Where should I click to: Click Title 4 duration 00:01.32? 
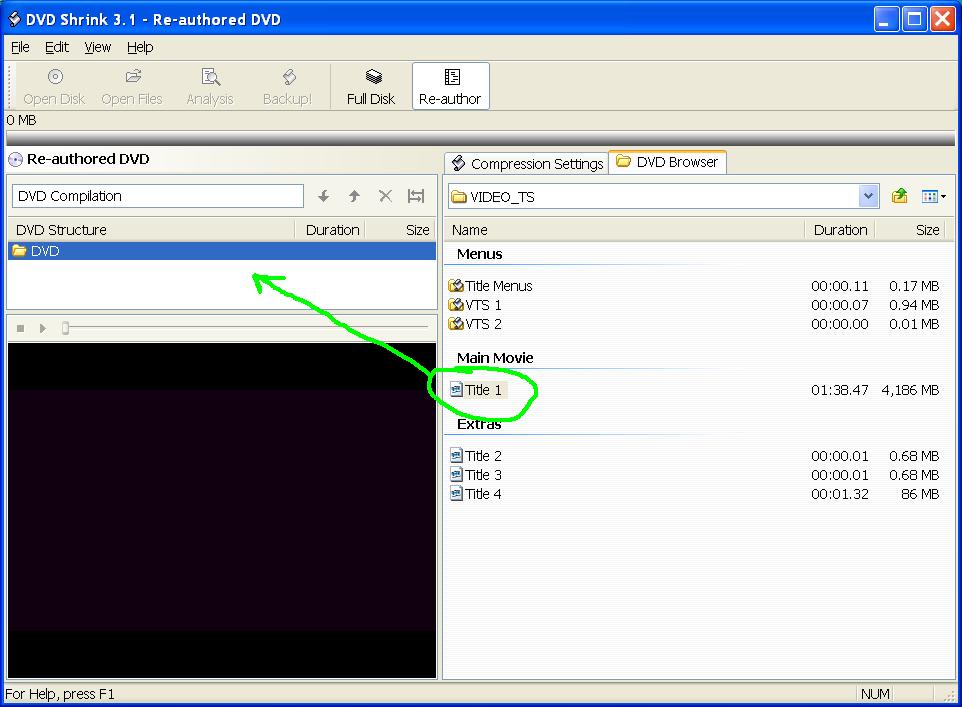coord(839,494)
